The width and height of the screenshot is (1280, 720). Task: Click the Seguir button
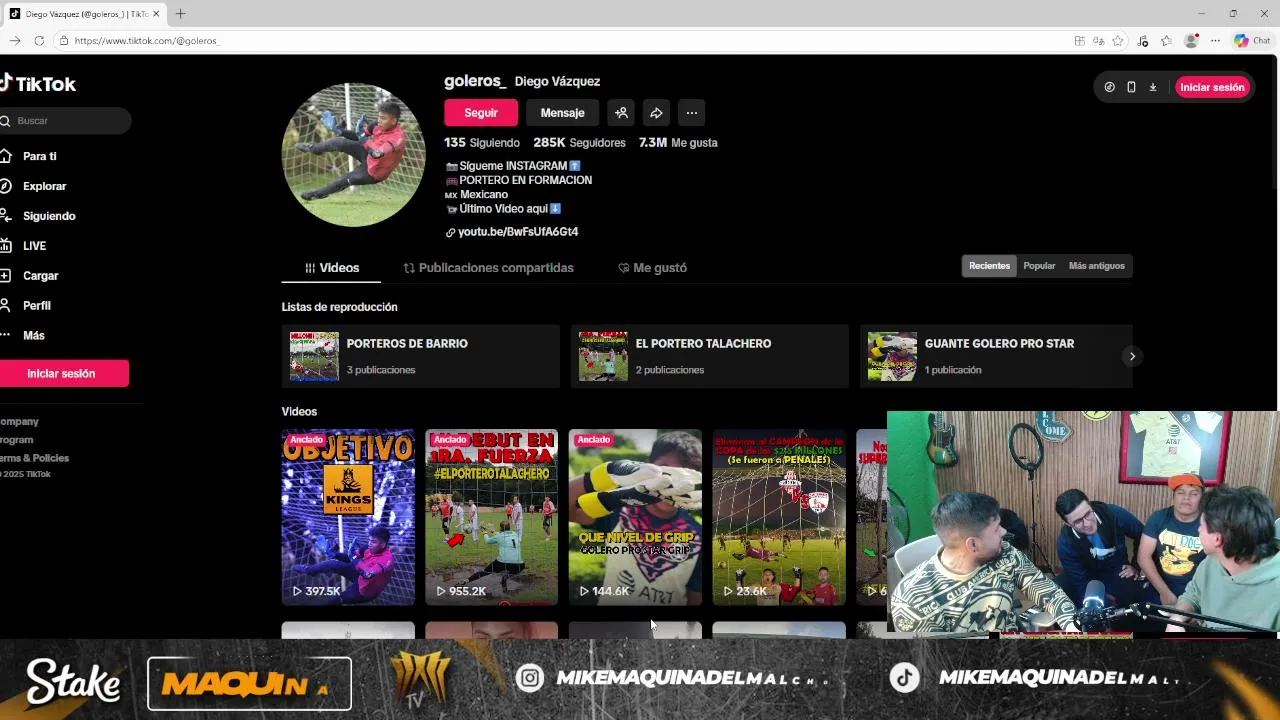(481, 113)
